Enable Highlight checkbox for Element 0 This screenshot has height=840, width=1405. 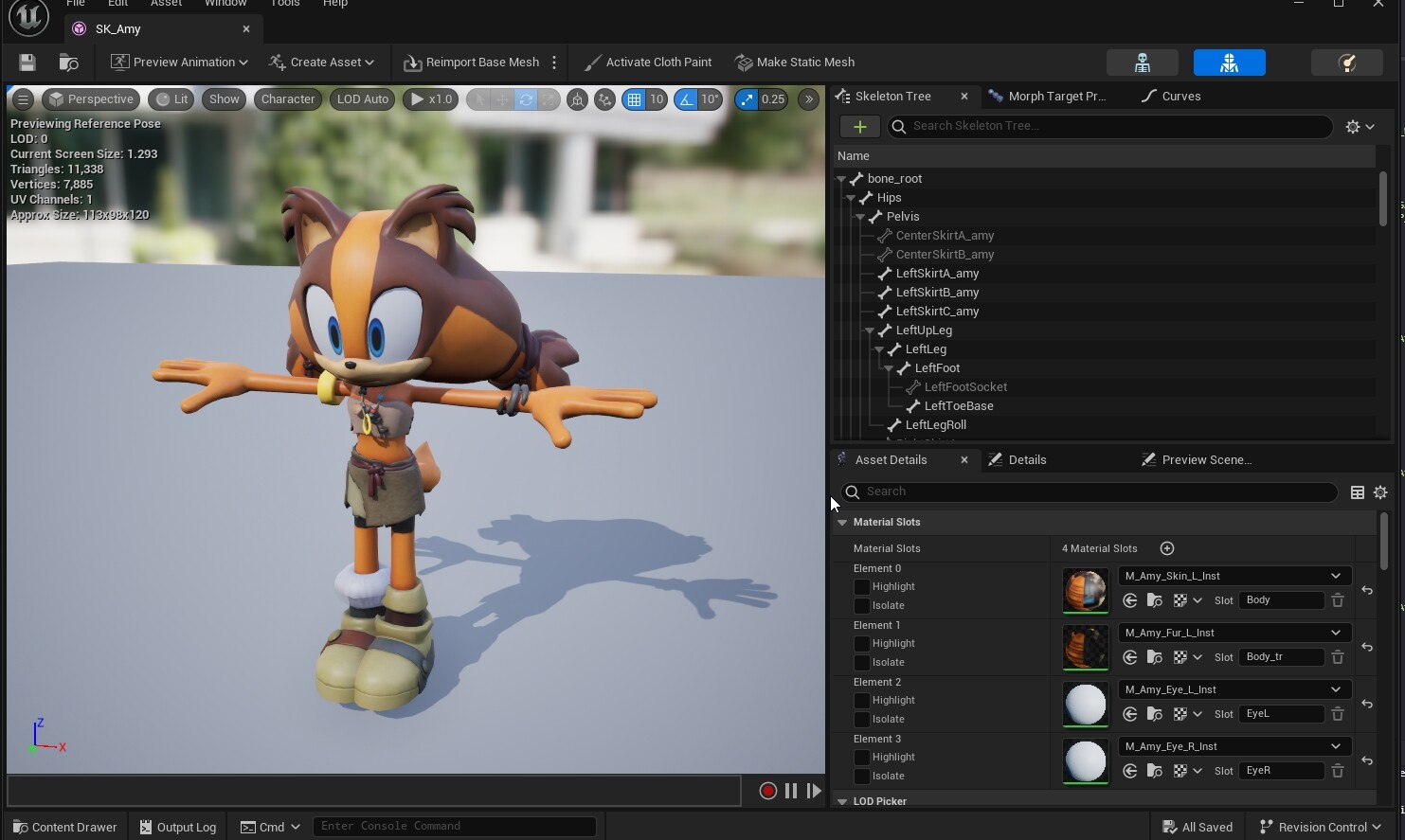click(x=861, y=587)
